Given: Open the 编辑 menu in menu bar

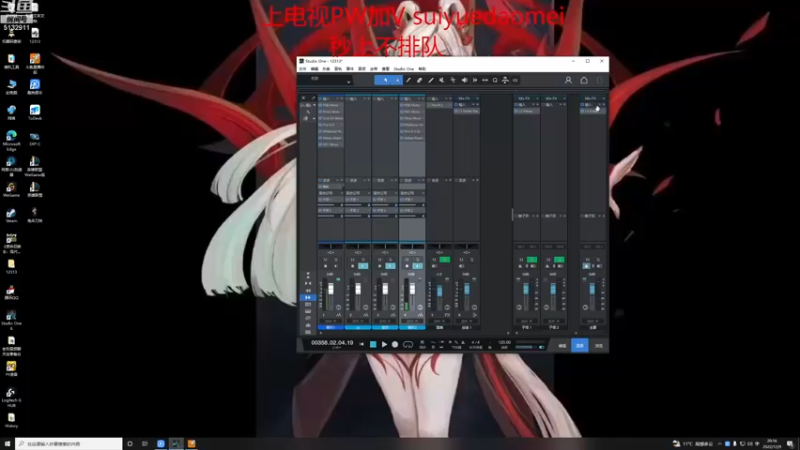Looking at the screenshot, I should click(314, 69).
